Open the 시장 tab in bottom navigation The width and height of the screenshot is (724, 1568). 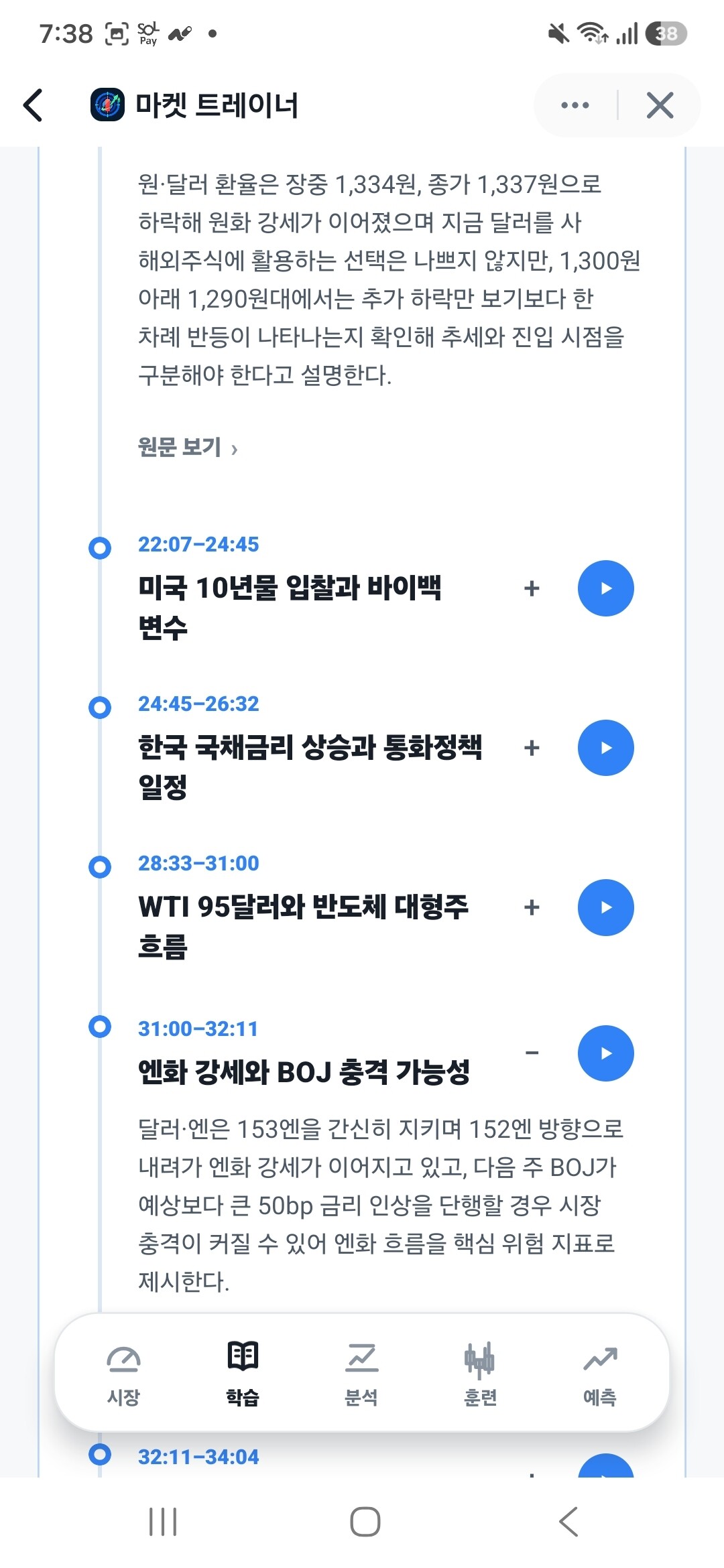[123, 1374]
